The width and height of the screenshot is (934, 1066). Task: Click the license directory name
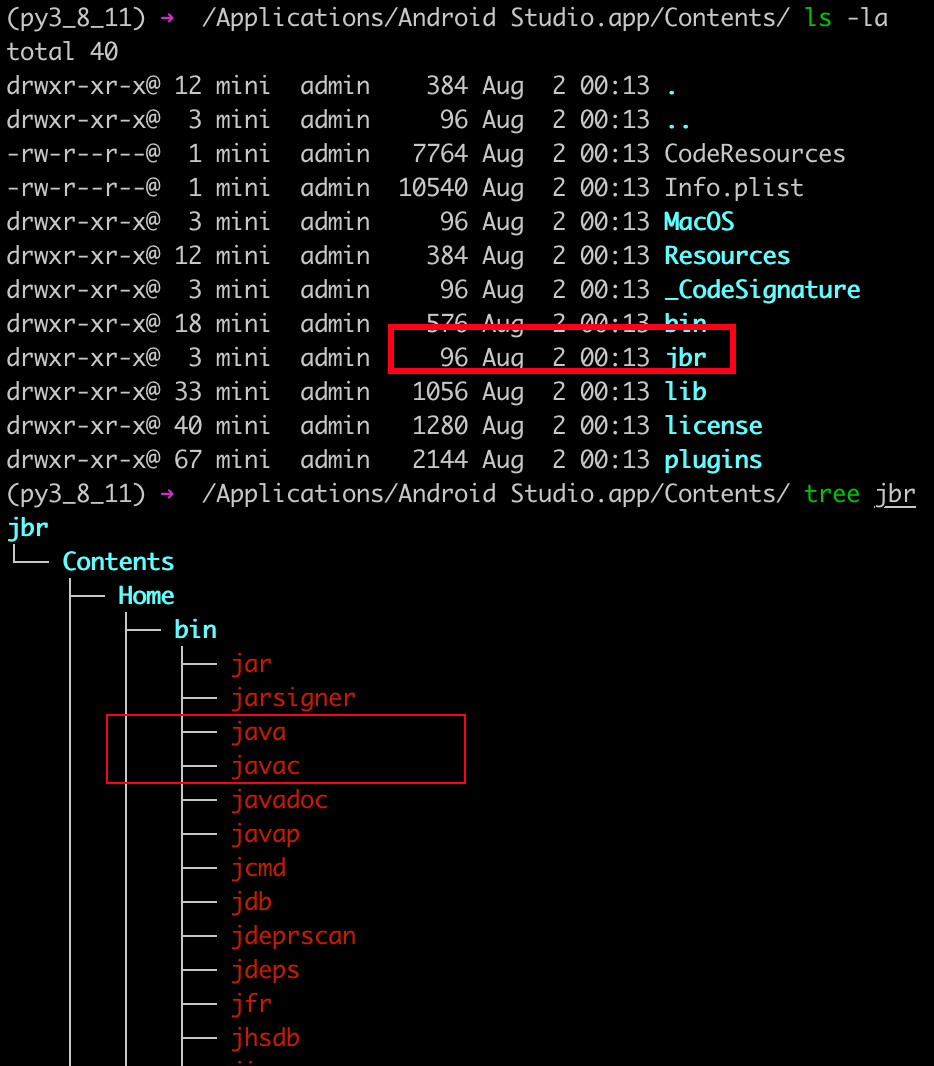(x=713, y=426)
